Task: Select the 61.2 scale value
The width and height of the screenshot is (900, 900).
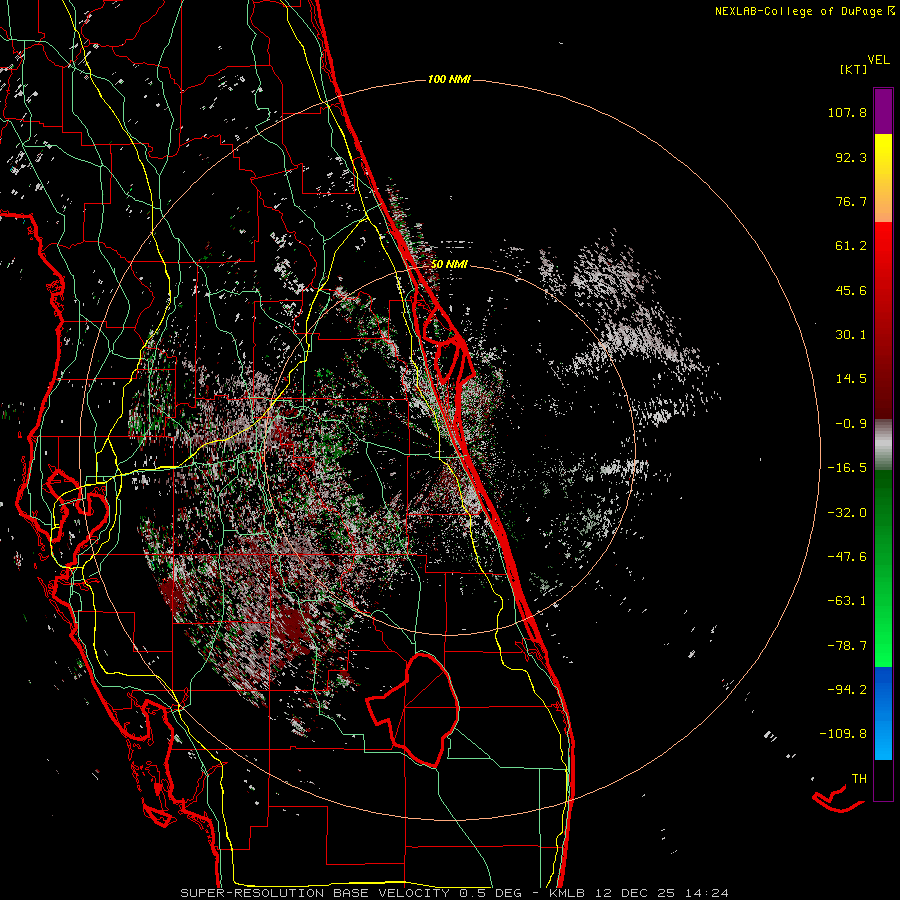Action: (x=851, y=246)
